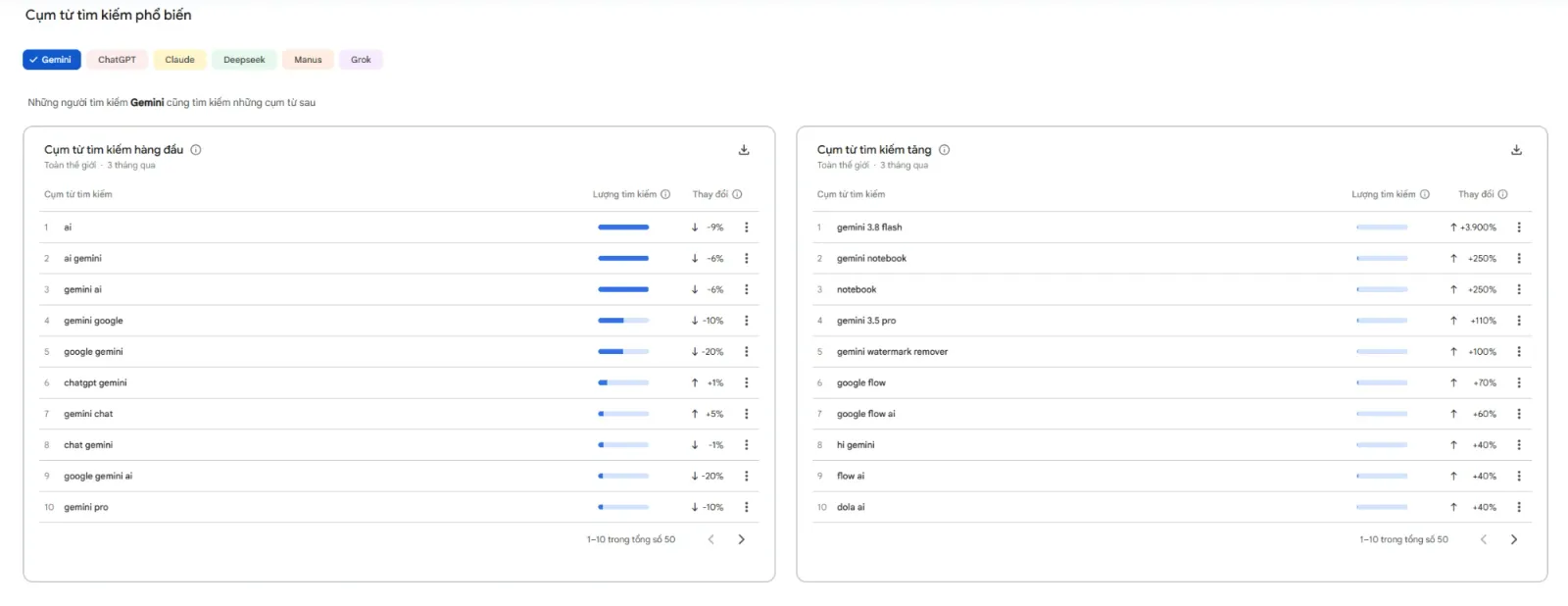1568x606 pixels.
Task: Click the 'google flow ai' search term
Action: (866, 414)
